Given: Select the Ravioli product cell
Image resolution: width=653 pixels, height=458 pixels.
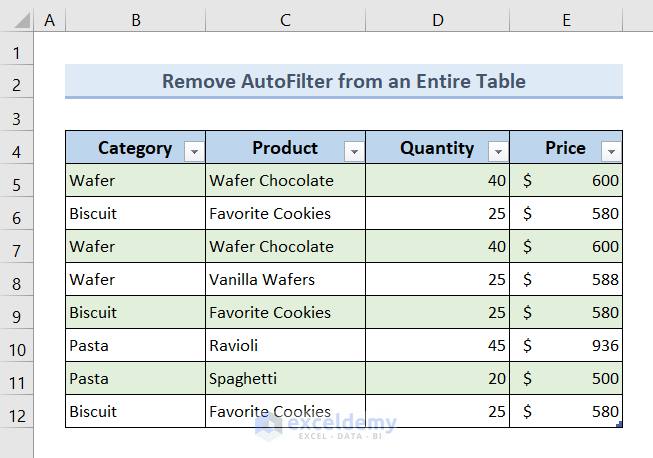Looking at the screenshot, I should click(285, 345).
